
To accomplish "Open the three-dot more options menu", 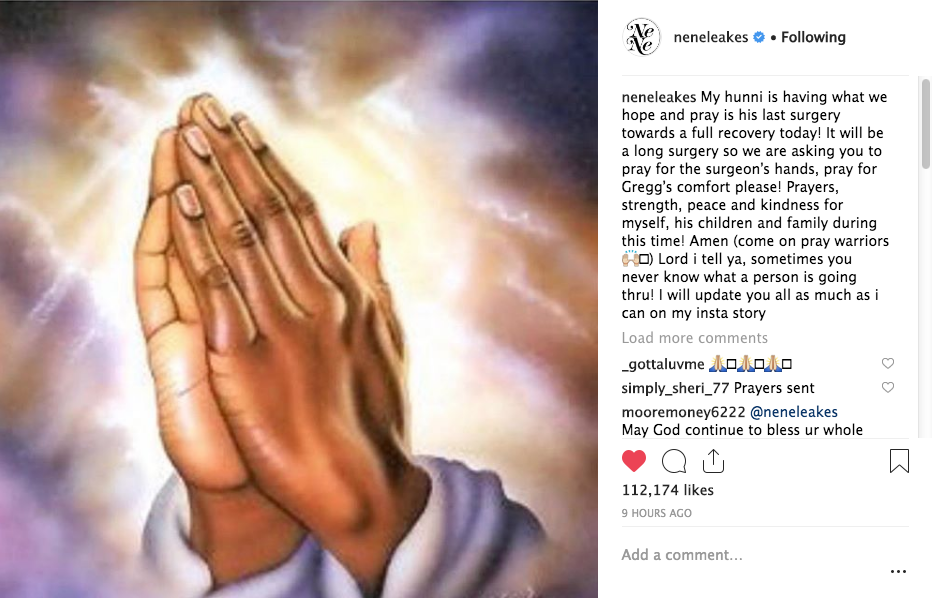I will click(x=898, y=571).
